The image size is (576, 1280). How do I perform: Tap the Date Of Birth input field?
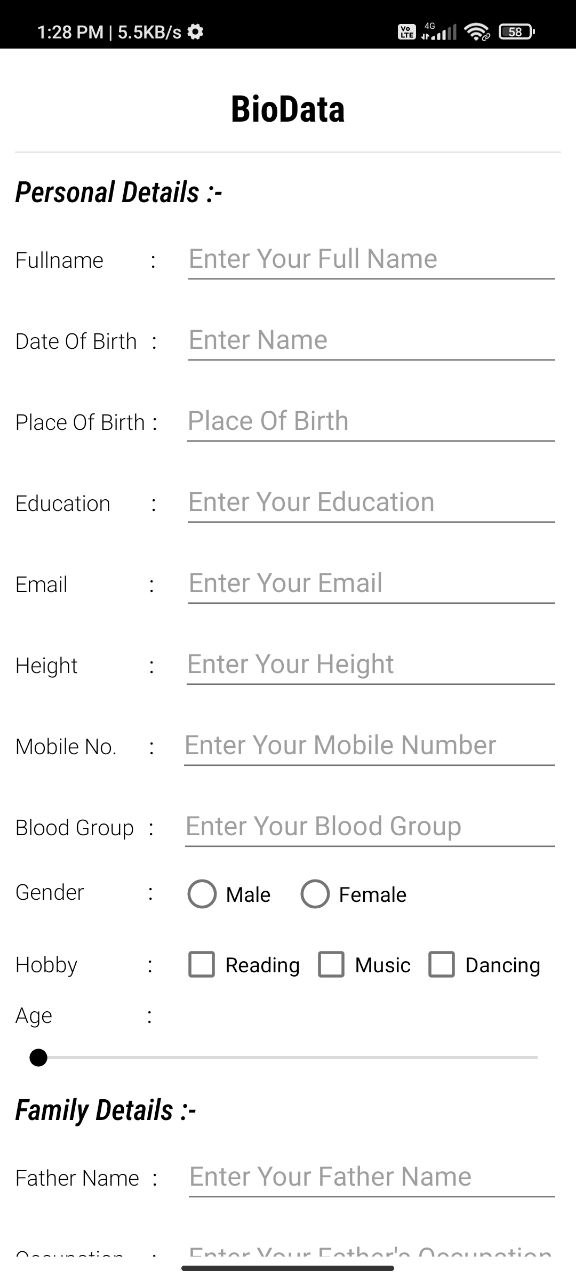(x=370, y=340)
